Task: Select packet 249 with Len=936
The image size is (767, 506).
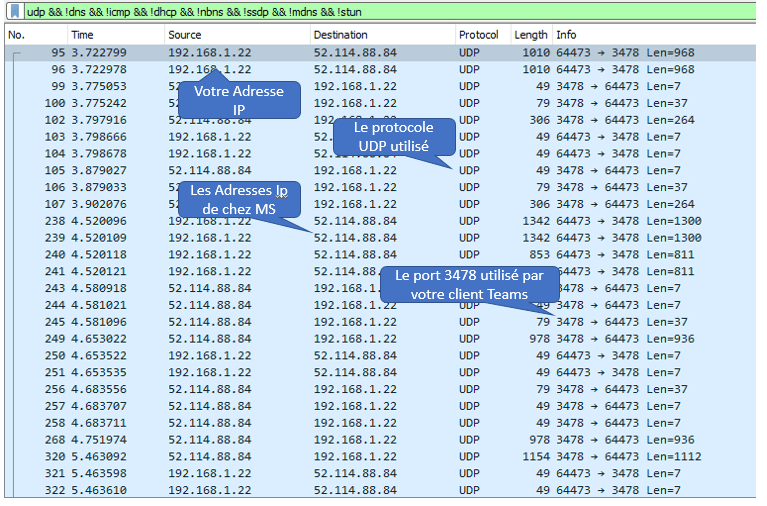Action: [300, 339]
